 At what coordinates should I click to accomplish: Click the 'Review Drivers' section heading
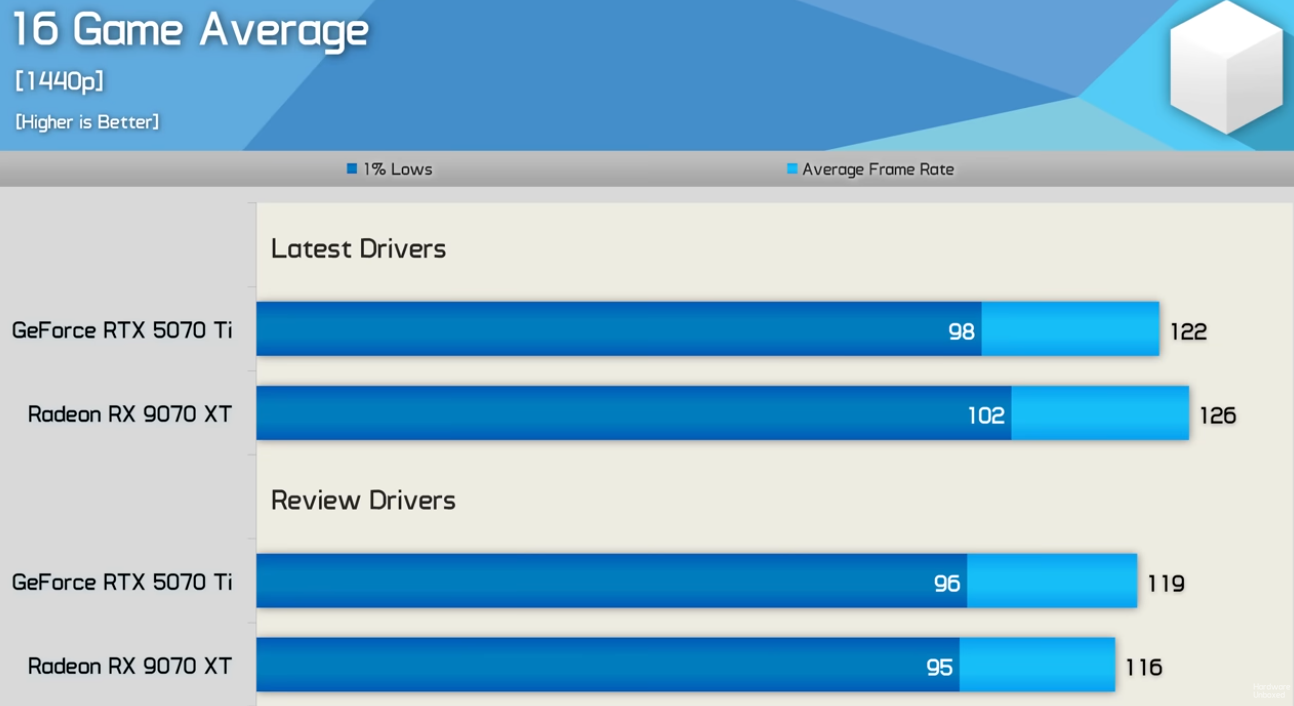363,500
